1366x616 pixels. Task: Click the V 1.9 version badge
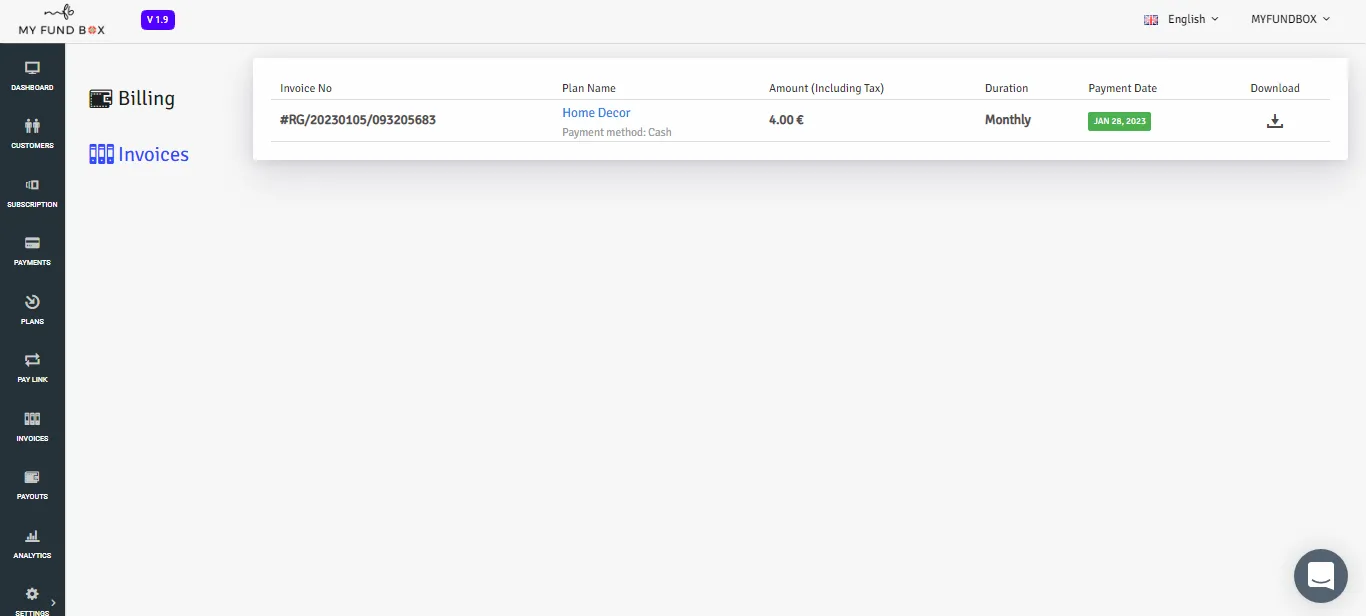click(x=158, y=19)
